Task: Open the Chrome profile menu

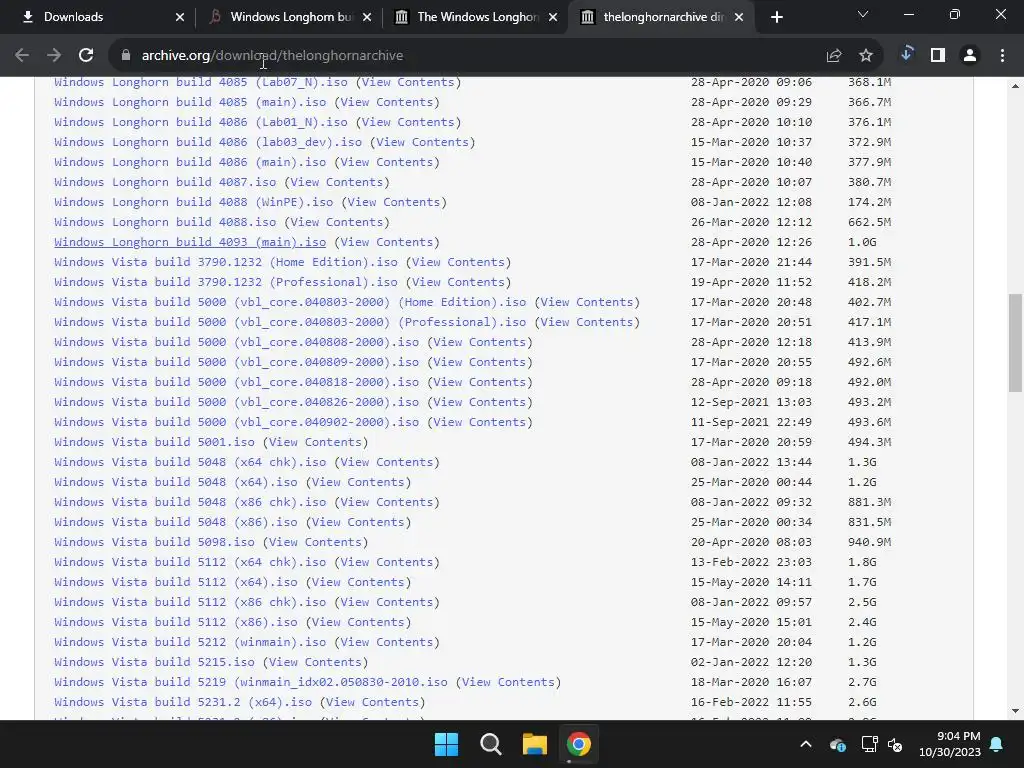Action: (970, 56)
